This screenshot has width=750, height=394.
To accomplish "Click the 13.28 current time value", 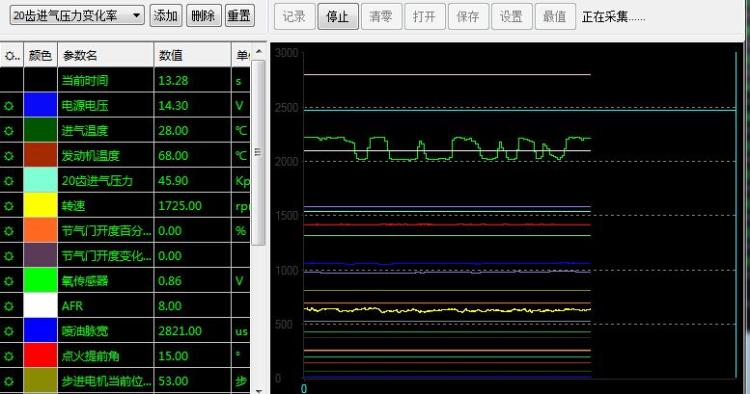I will pyautogui.click(x=192, y=80).
